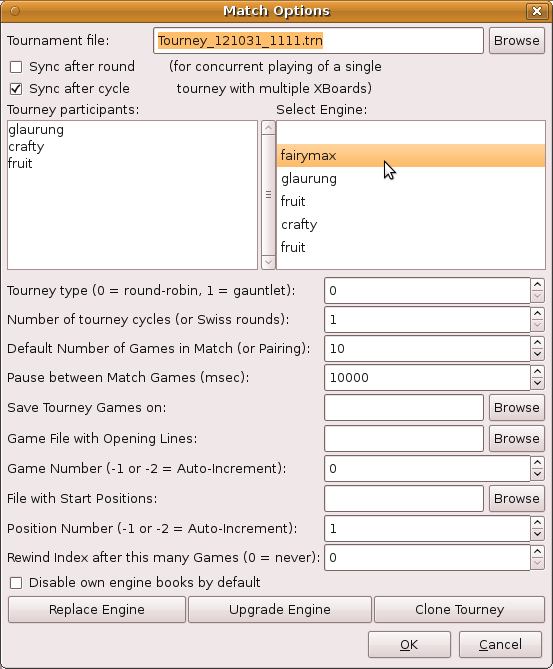553x669 pixels.
Task: Browse for Save Tourney Games file
Action: click(x=517, y=407)
